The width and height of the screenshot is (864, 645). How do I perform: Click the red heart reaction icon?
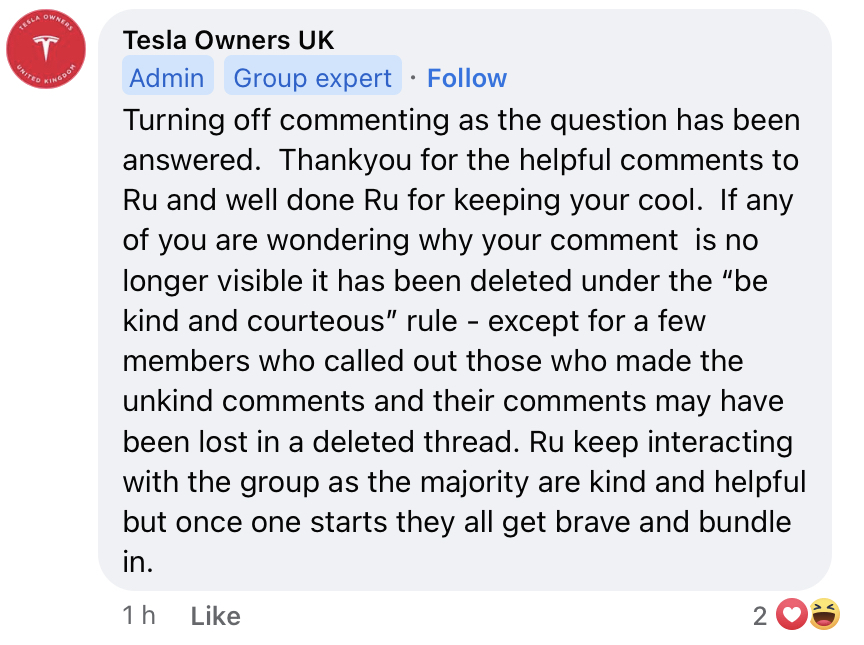(792, 614)
